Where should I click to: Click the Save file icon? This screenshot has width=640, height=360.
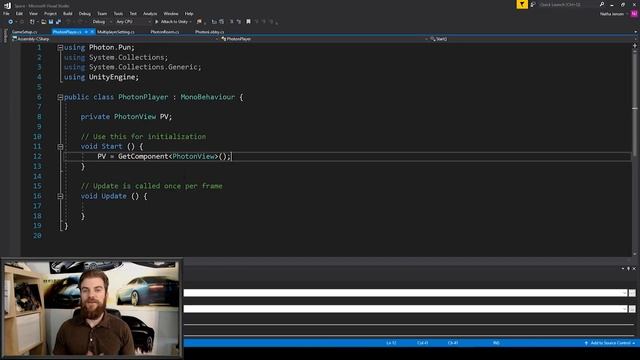pyautogui.click(x=51, y=22)
